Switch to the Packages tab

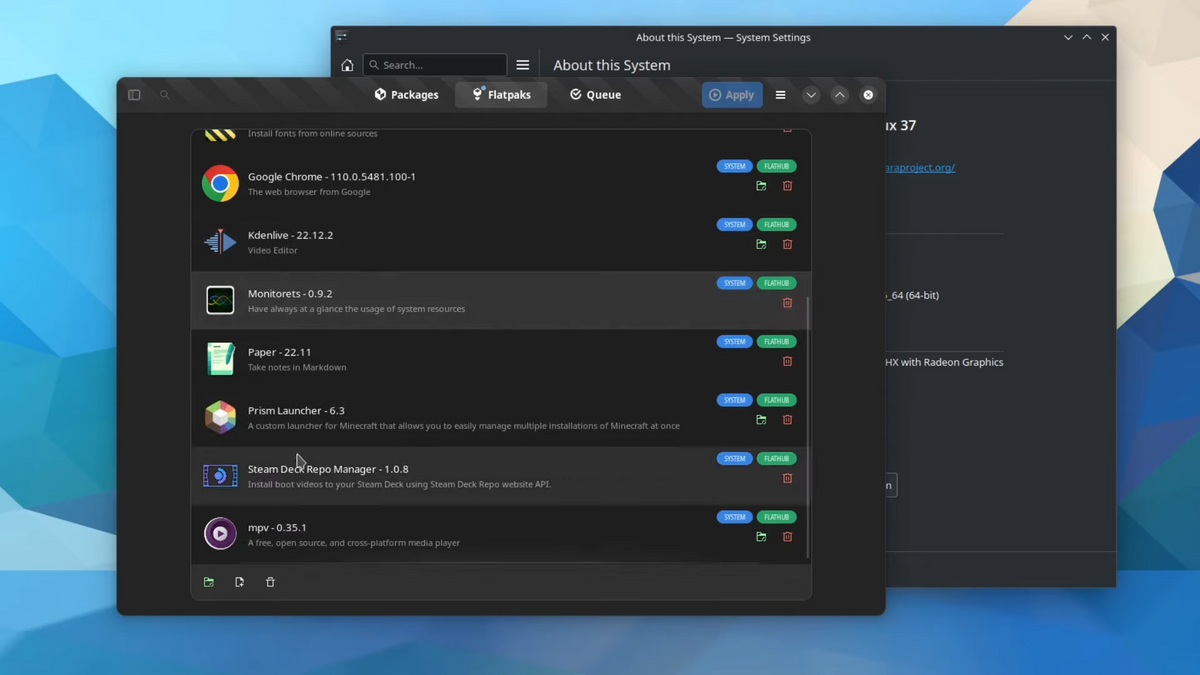(x=406, y=94)
